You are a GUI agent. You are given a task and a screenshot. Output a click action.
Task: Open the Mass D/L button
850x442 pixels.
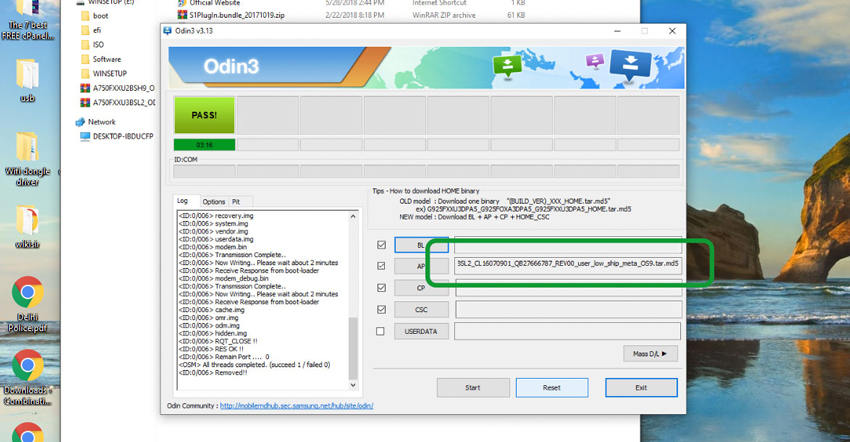pos(650,354)
